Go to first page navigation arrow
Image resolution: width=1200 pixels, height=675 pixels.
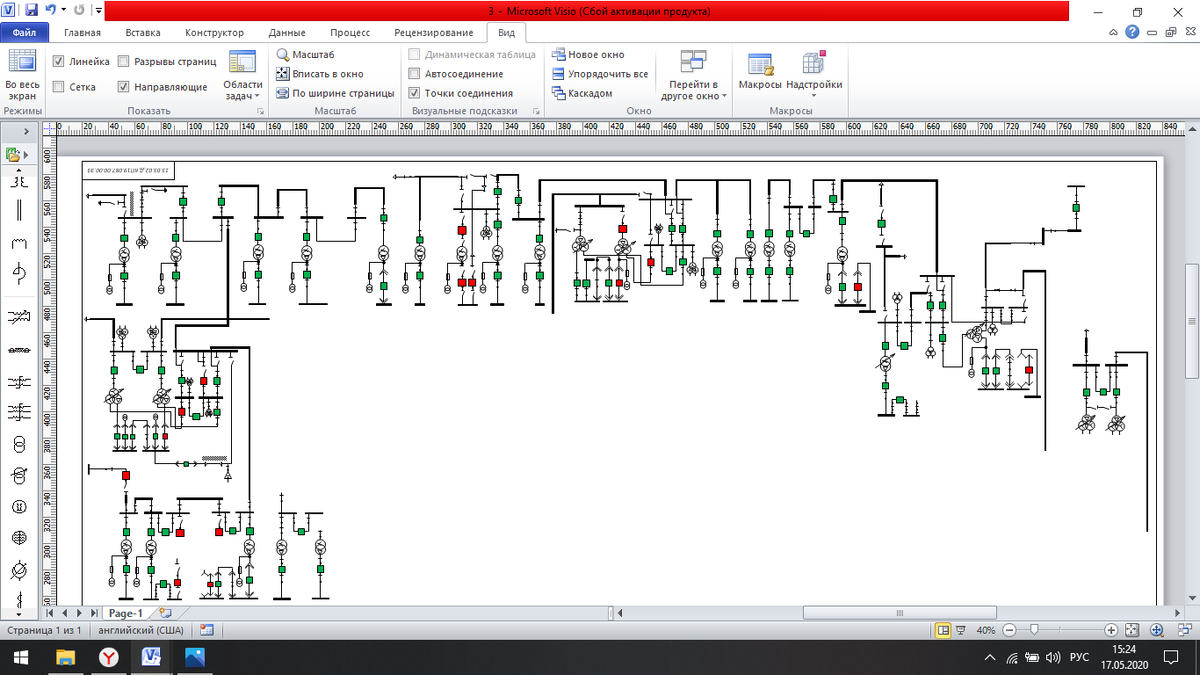coord(51,612)
